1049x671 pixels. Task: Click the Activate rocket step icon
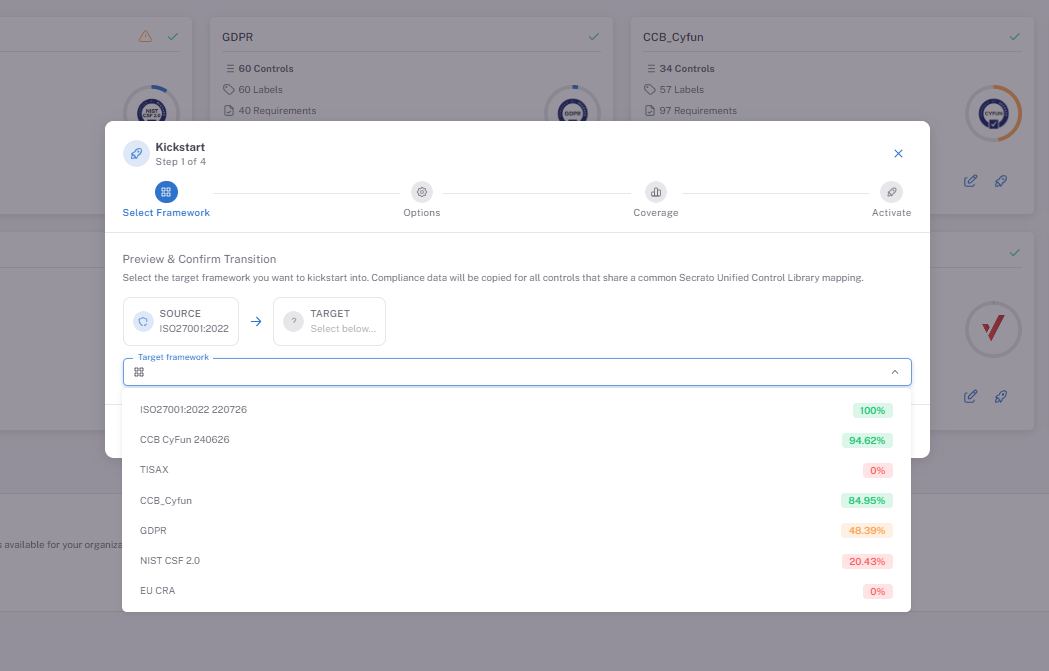point(891,192)
